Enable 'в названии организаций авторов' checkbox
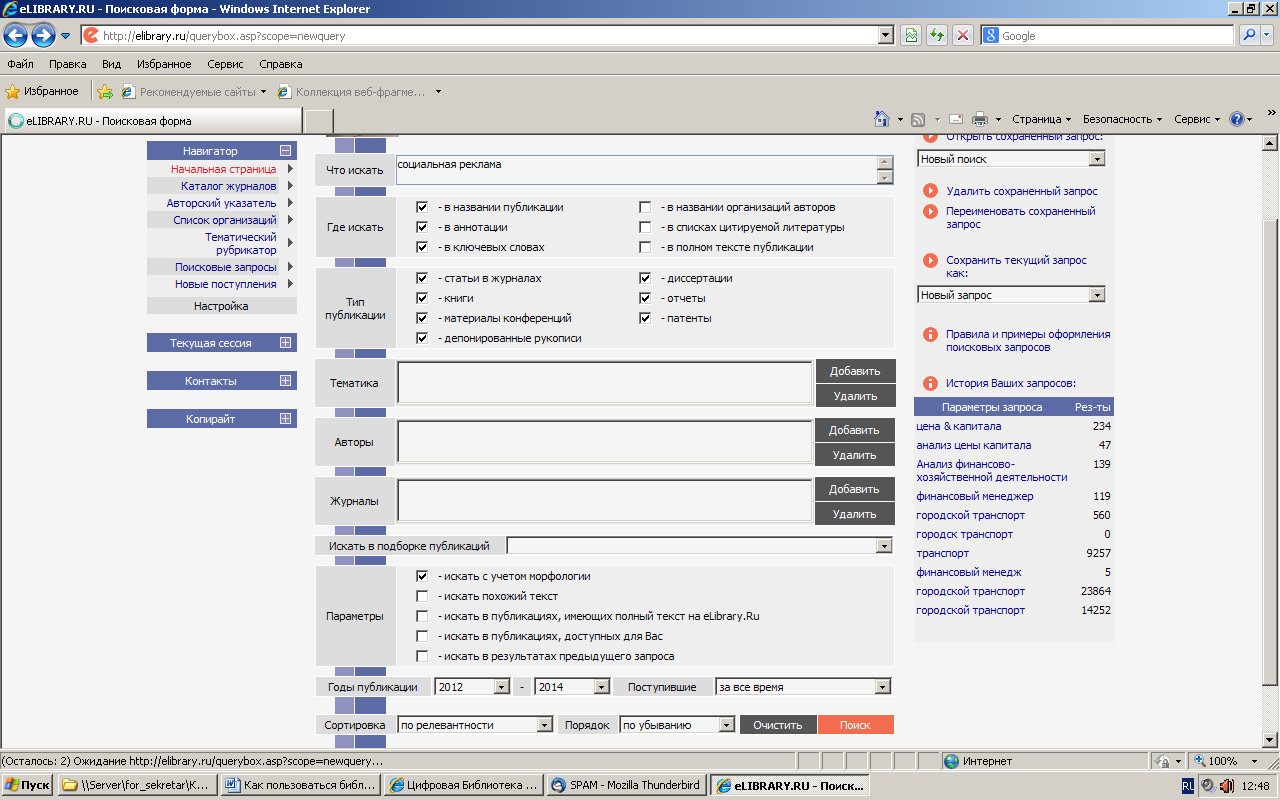This screenshot has height=800, width=1280. click(646, 207)
